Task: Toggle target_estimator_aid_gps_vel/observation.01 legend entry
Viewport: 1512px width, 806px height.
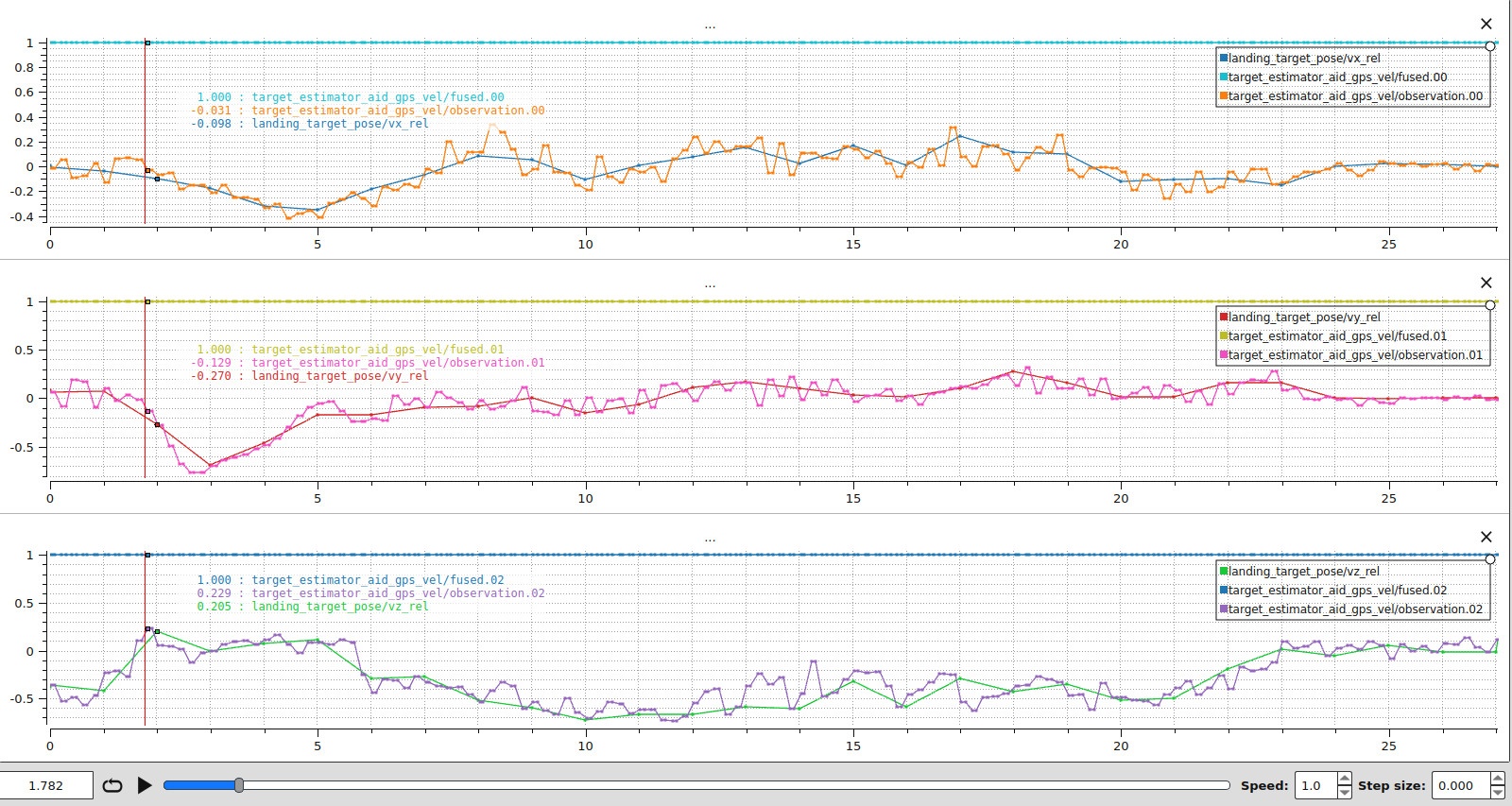Action: click(x=1350, y=355)
